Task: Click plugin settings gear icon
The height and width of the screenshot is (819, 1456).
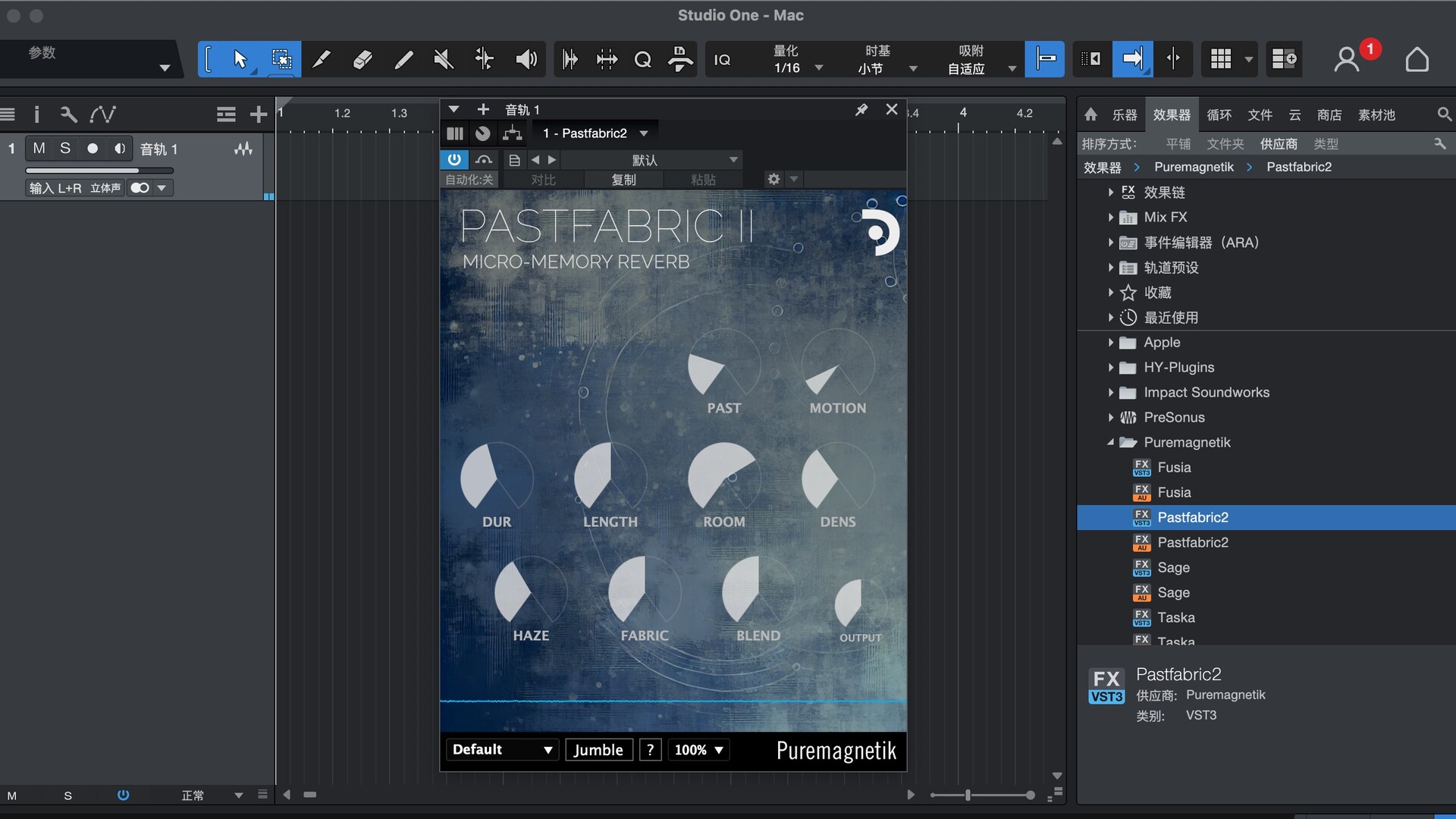Action: pyautogui.click(x=773, y=180)
